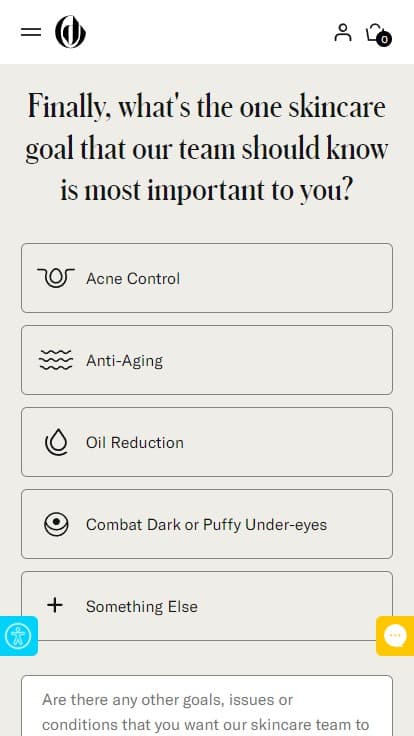The height and width of the screenshot is (736, 414).
Task: Click the plus icon for Something Else
Action: point(55,606)
